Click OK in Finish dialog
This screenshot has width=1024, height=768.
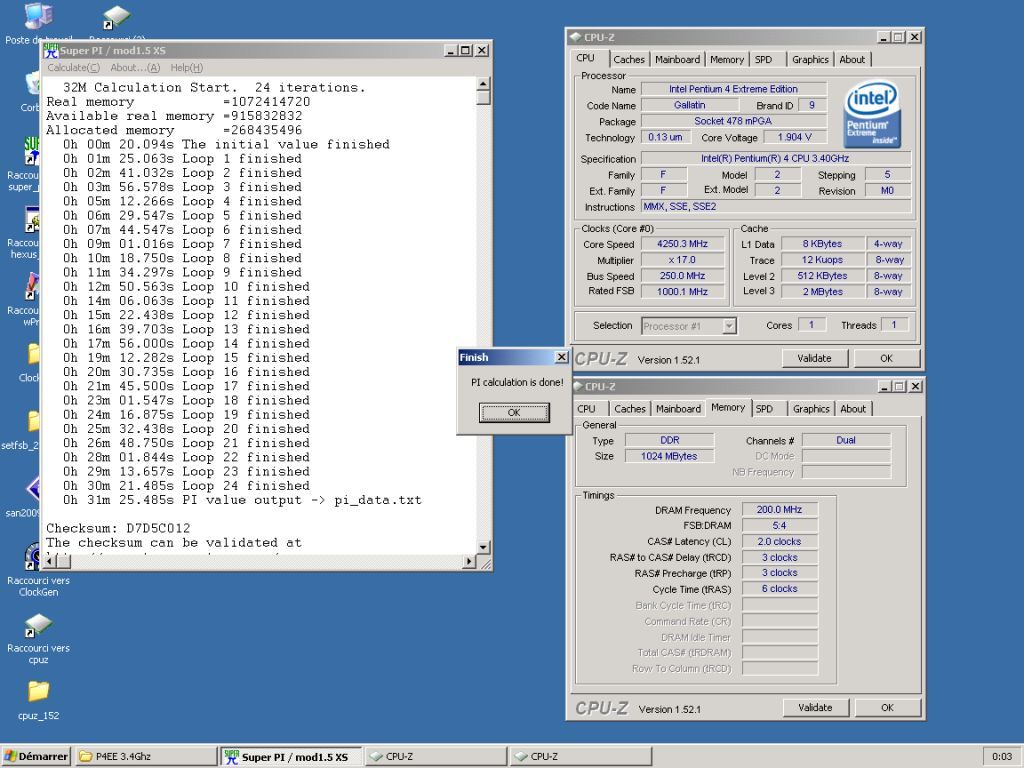(514, 413)
